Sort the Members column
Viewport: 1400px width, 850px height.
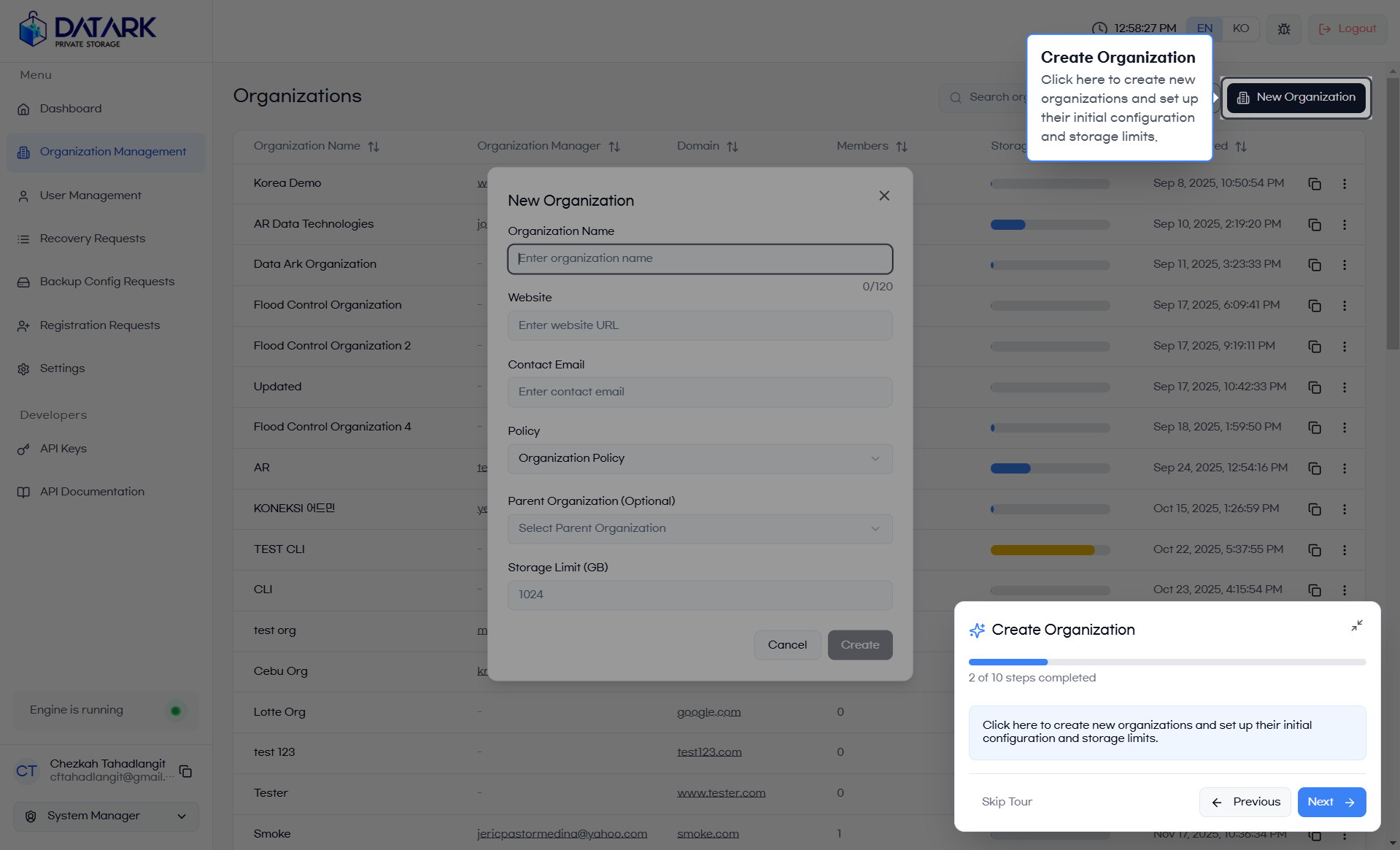(x=902, y=147)
